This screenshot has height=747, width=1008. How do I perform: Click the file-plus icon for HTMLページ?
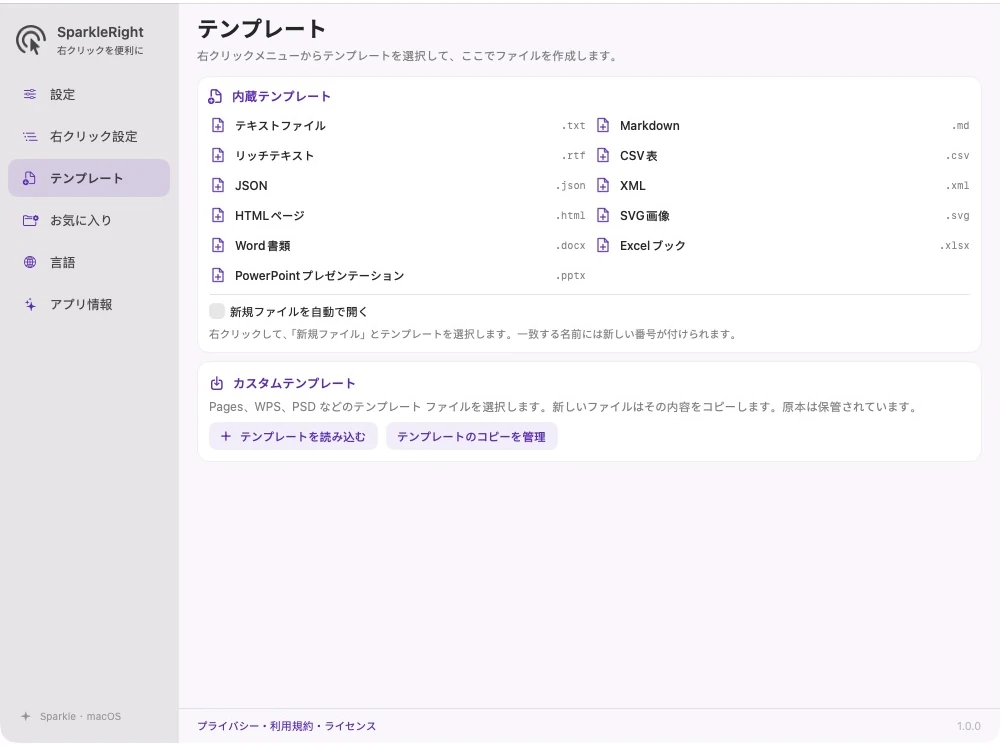218,215
